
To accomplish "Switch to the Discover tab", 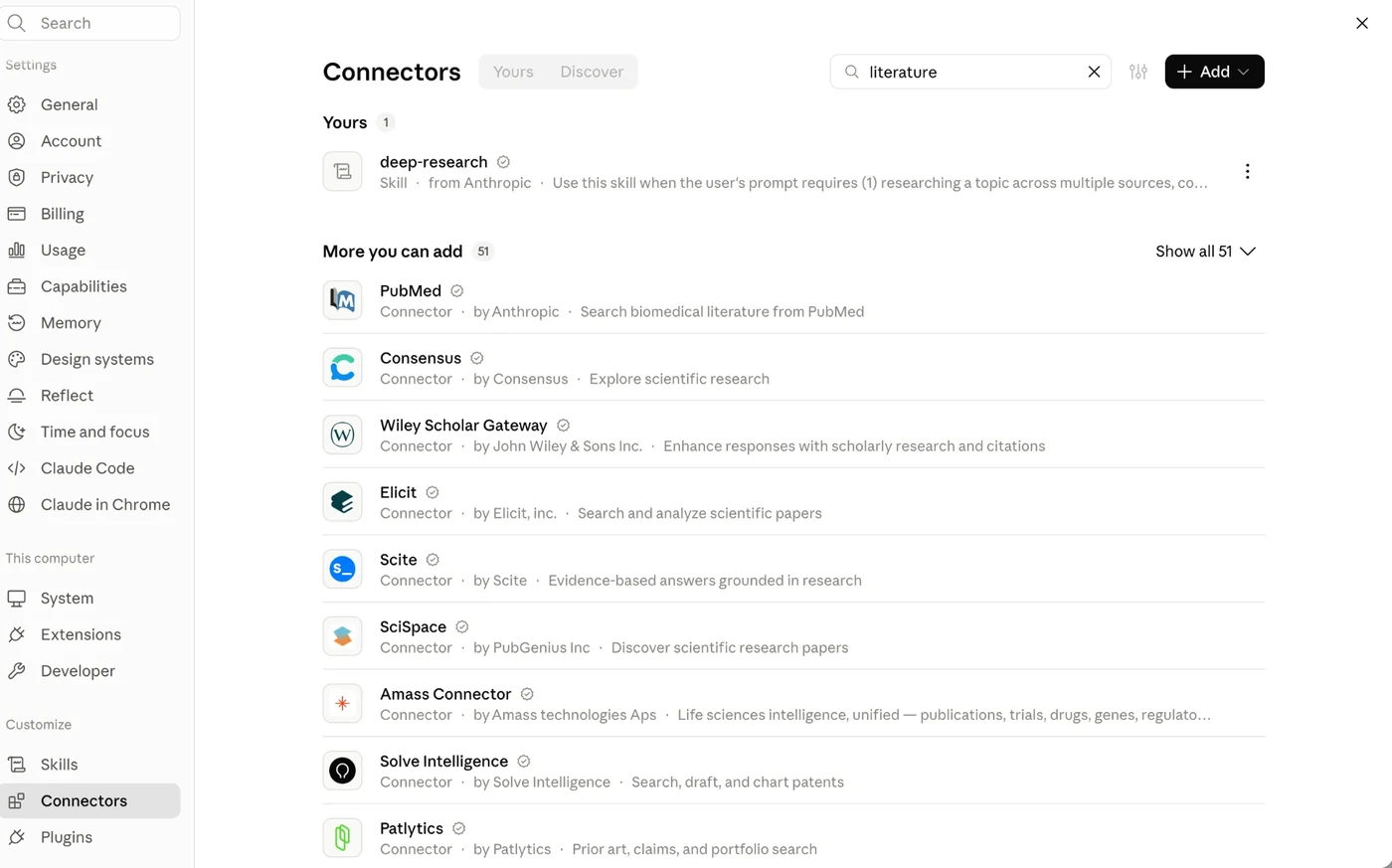I will 592,72.
